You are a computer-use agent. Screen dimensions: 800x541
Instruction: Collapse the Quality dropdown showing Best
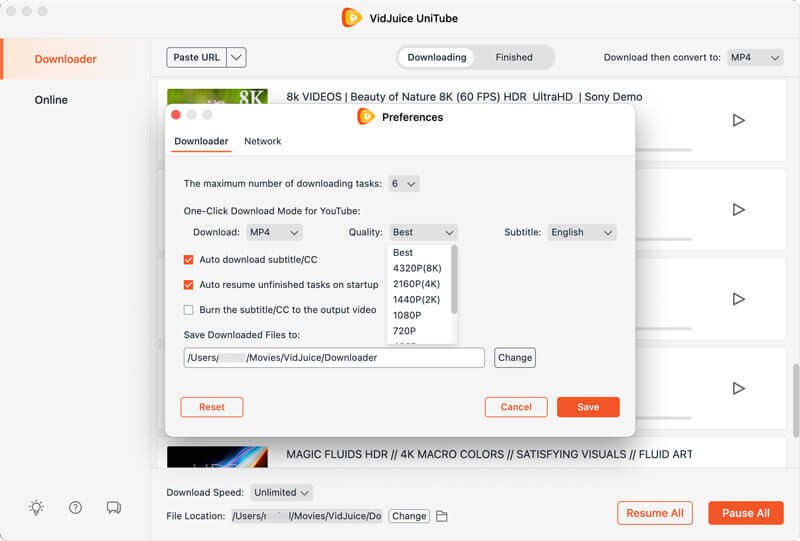pyautogui.click(x=423, y=232)
